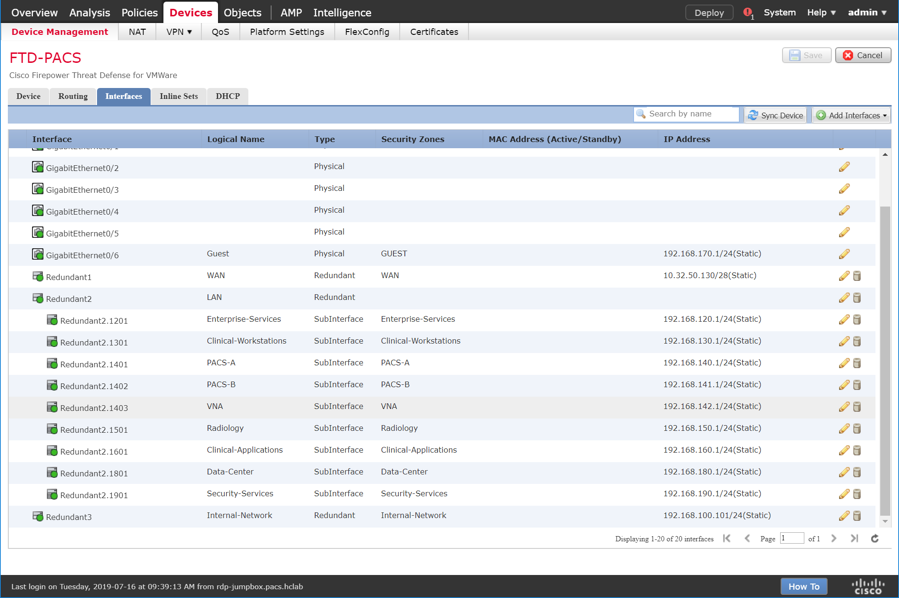The height and width of the screenshot is (598, 899).
Task: Edit the GigabitEthernet0/6 interface pencil icon
Action: (x=844, y=254)
